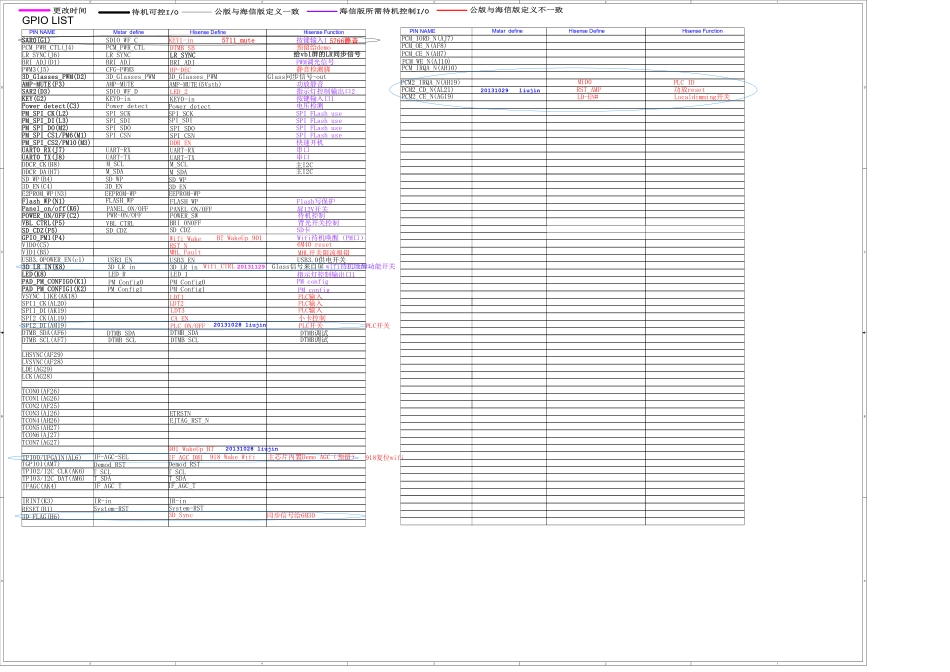Viewport: 950px width, 672px height.
Task: Click the Power_detect(C3) pin cell
Action: [50, 106]
